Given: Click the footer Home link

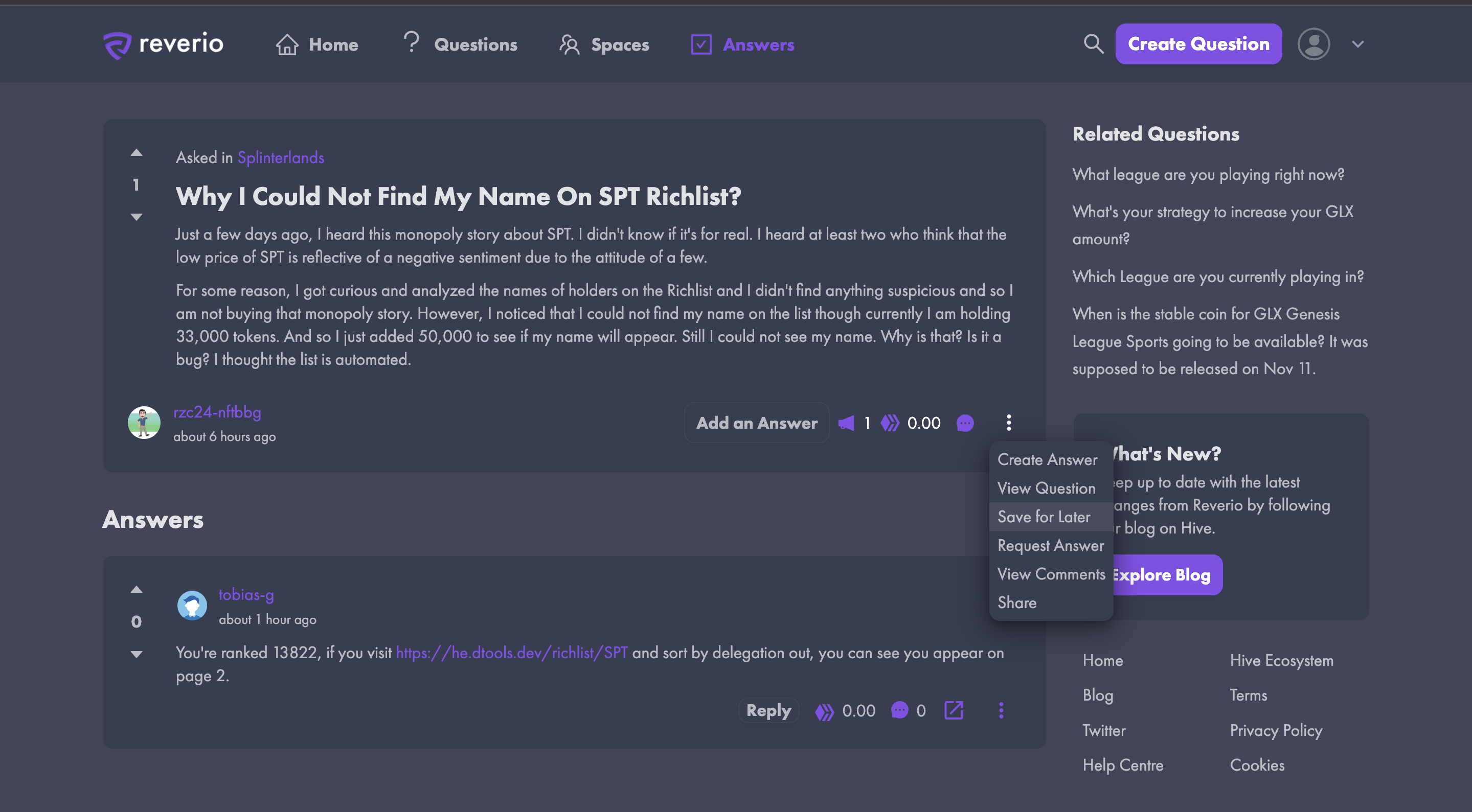Looking at the screenshot, I should (1102, 661).
